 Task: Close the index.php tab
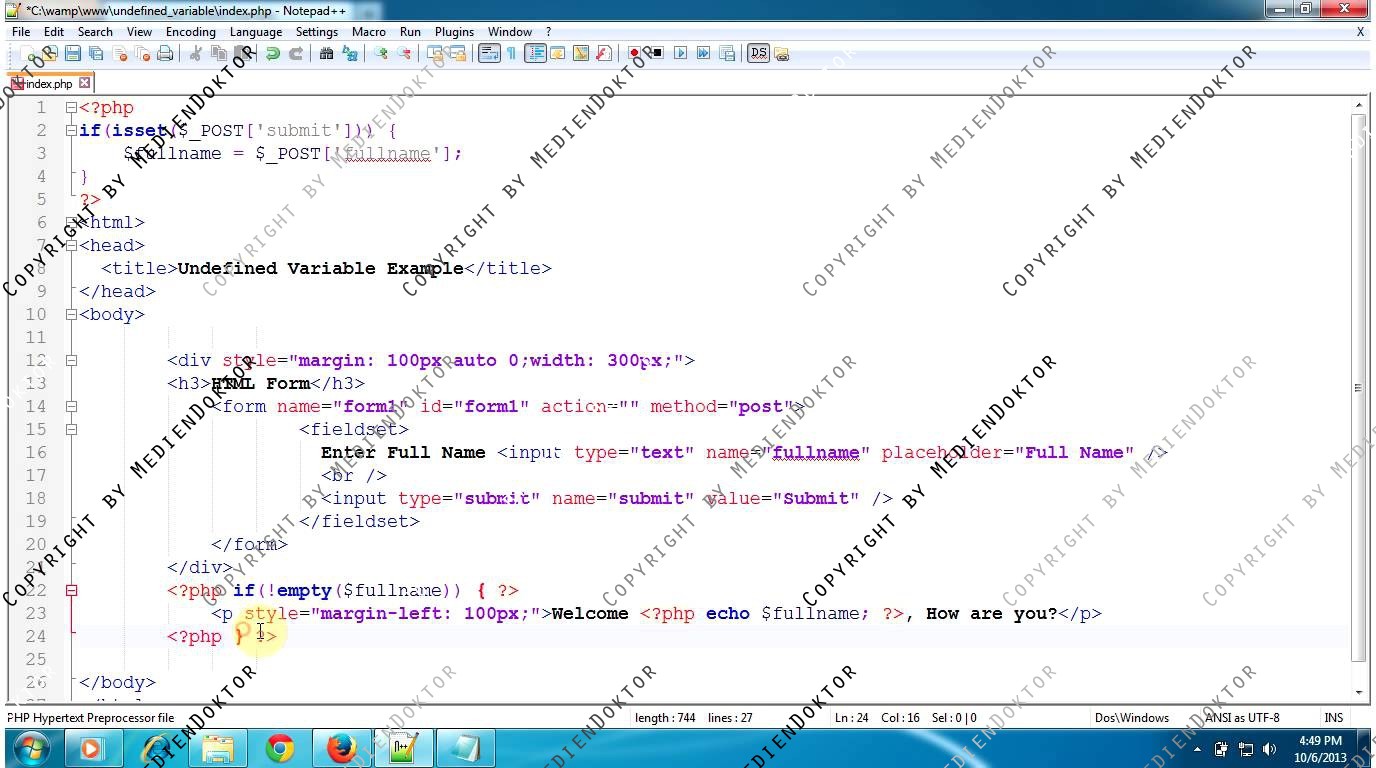[85, 83]
